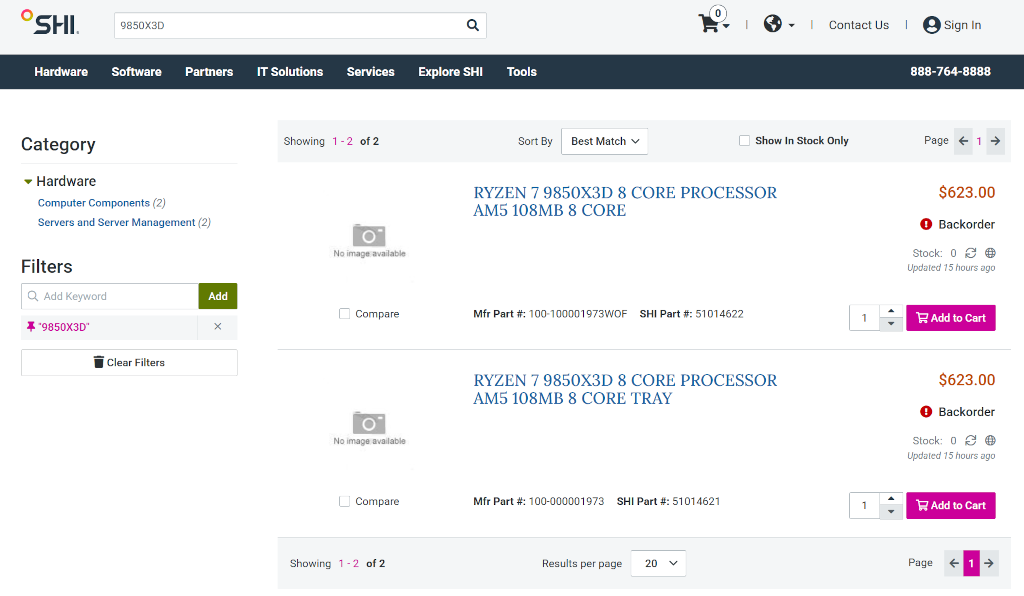Remove the 9850X3D keyword filter
The image size is (1024, 596).
pos(218,327)
